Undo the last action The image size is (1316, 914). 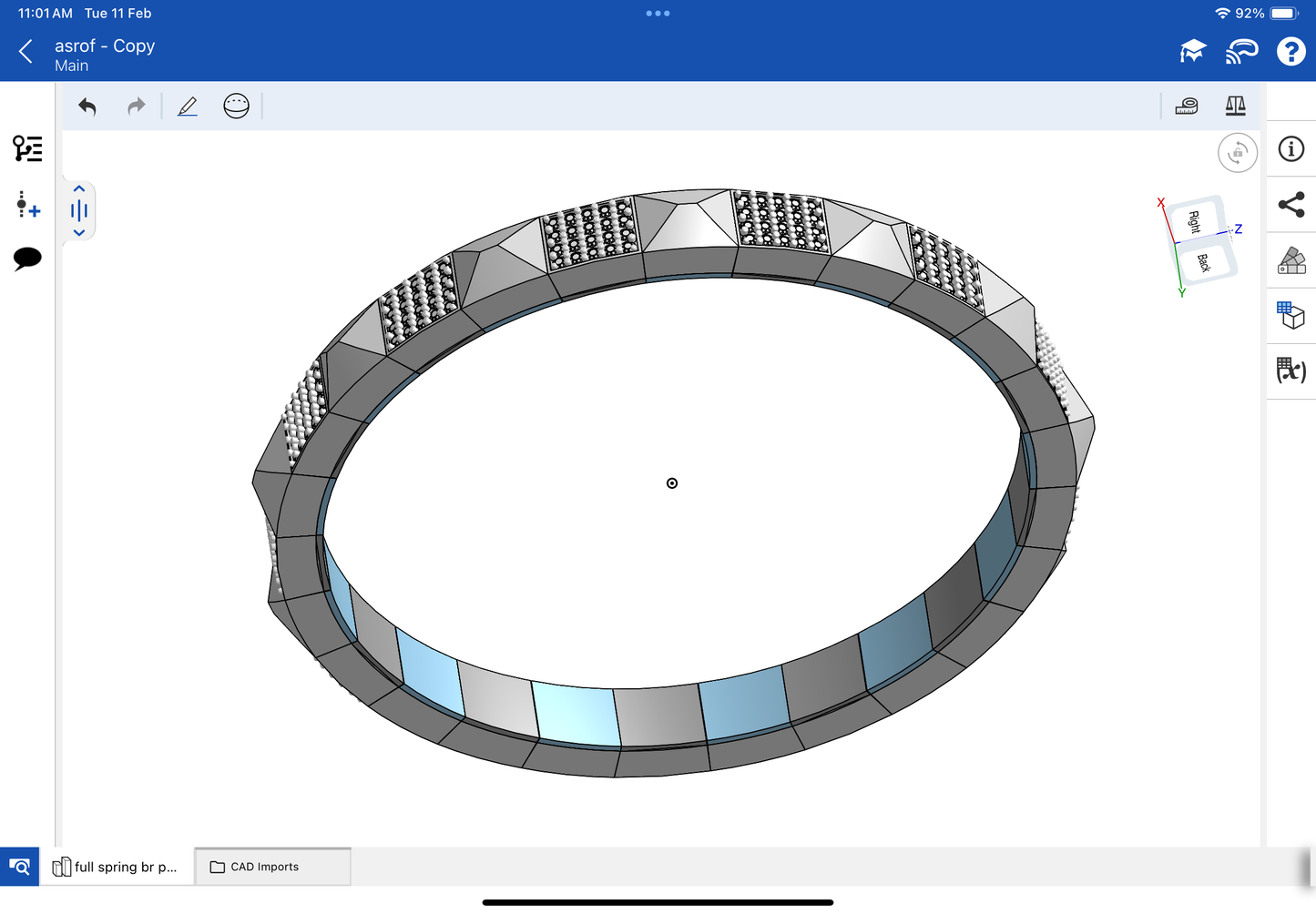87,107
